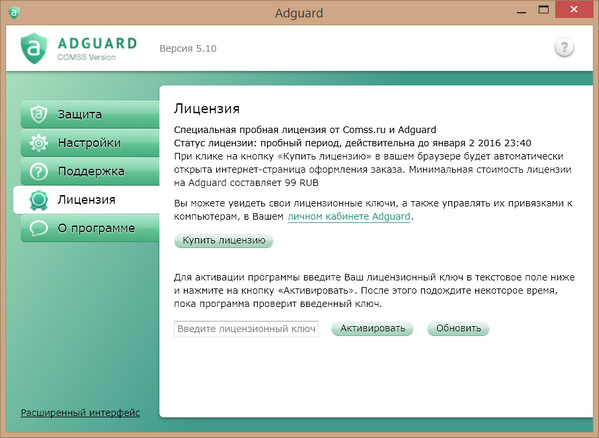Open help via round question mark button
Screen dimensions: 599x438
coord(564,48)
